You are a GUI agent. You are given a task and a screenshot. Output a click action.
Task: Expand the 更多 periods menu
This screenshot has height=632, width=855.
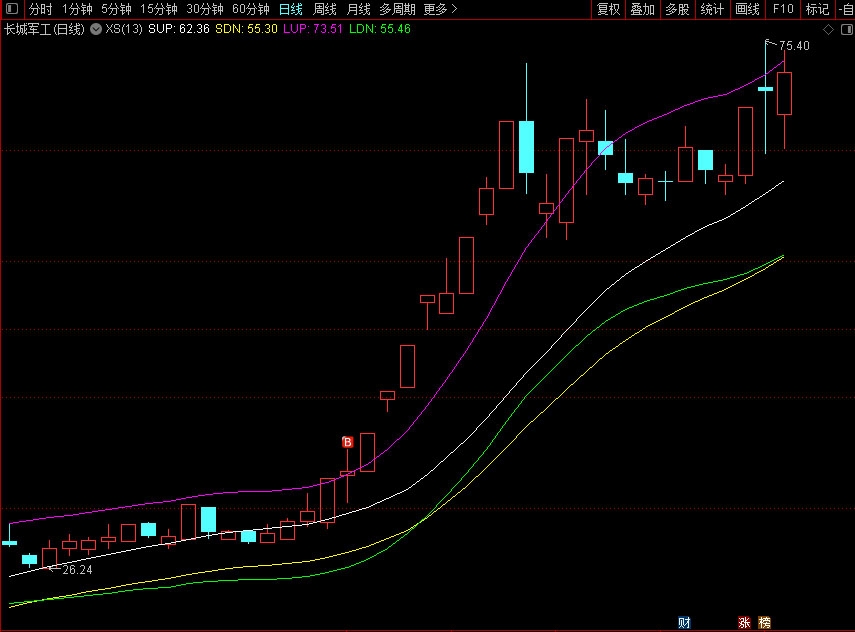pyautogui.click(x=441, y=9)
